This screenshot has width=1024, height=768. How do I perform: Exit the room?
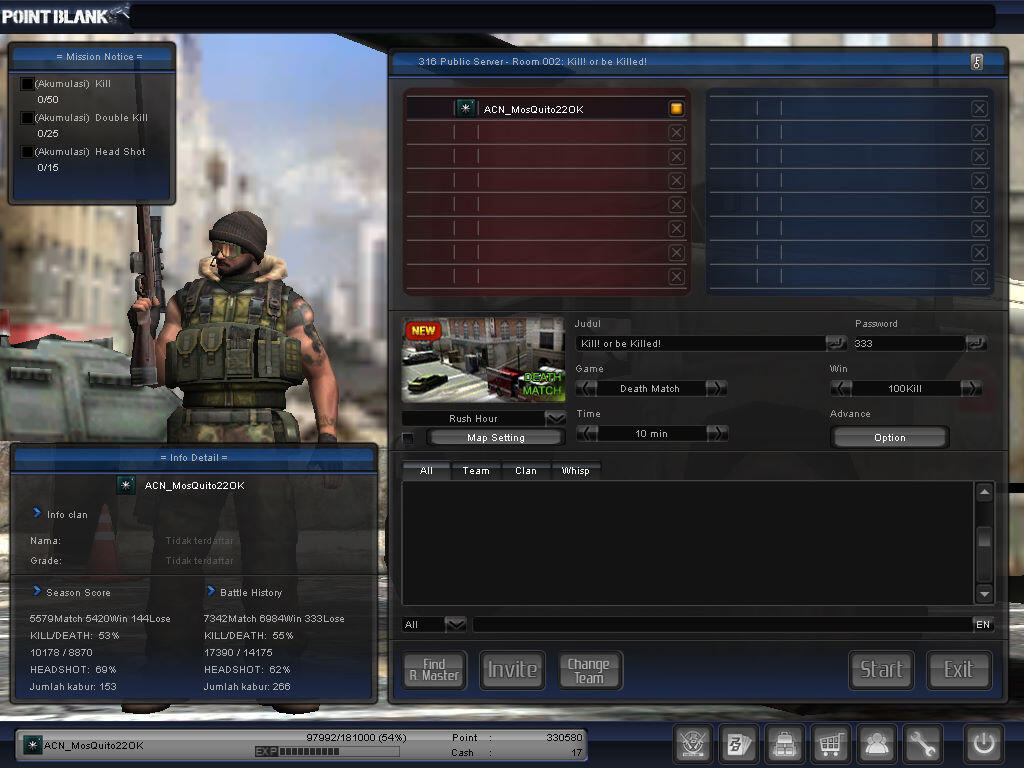pyautogui.click(x=959, y=670)
